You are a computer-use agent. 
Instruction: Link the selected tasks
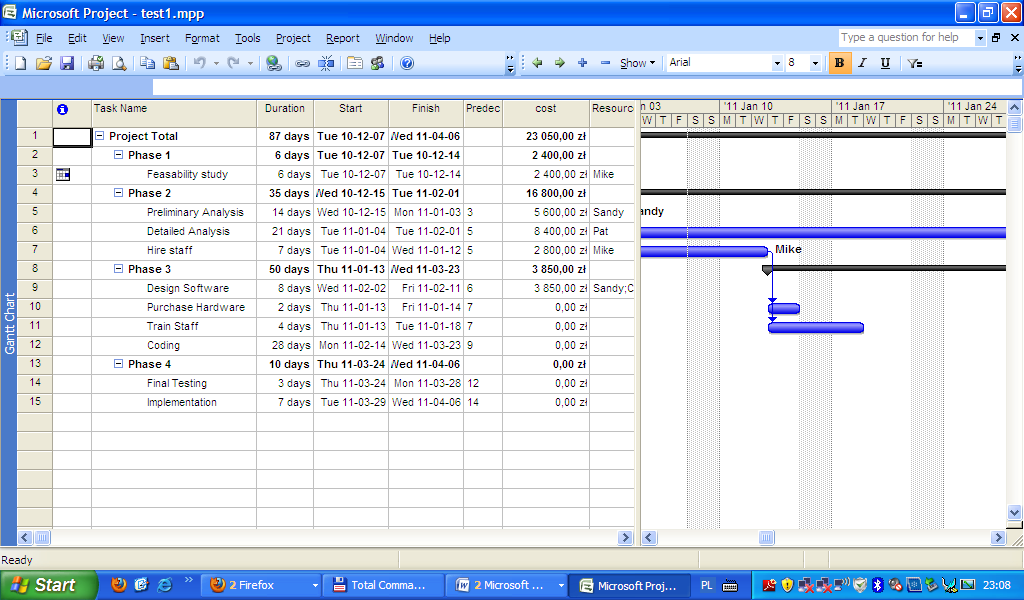[302, 63]
